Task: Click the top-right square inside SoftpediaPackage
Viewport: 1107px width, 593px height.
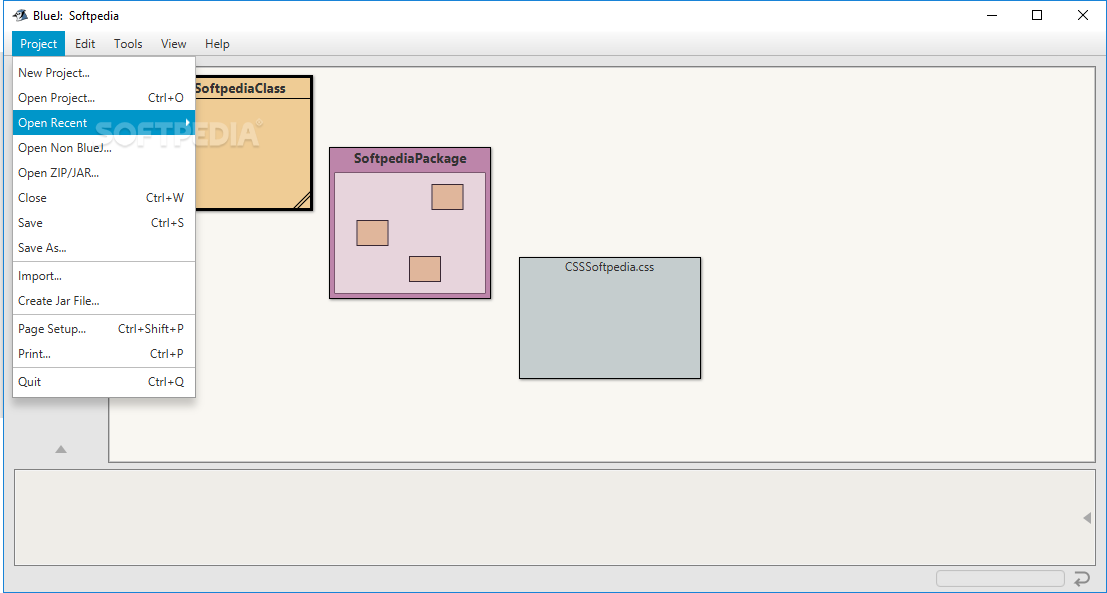Action: [x=448, y=197]
